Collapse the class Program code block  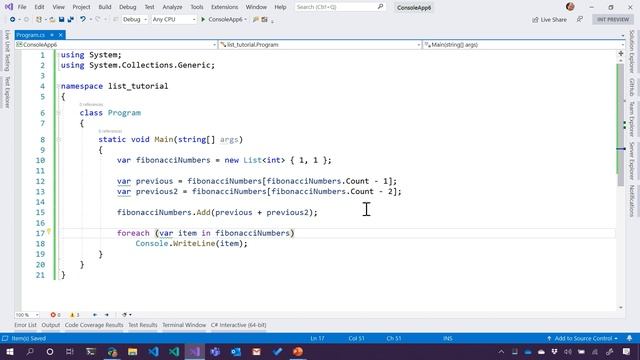pyautogui.click(x=58, y=113)
